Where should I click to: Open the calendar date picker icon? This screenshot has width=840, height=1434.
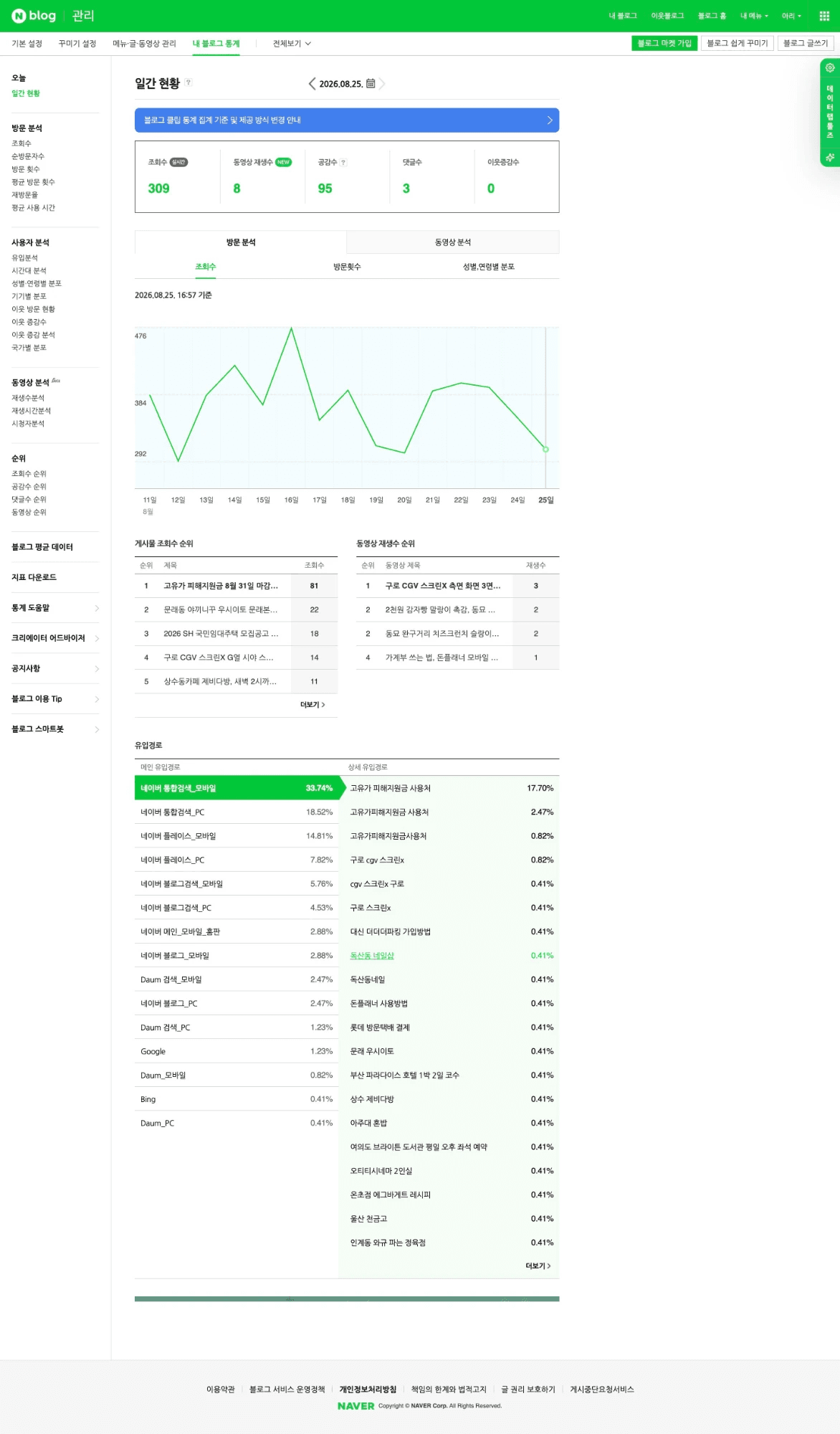(x=371, y=83)
